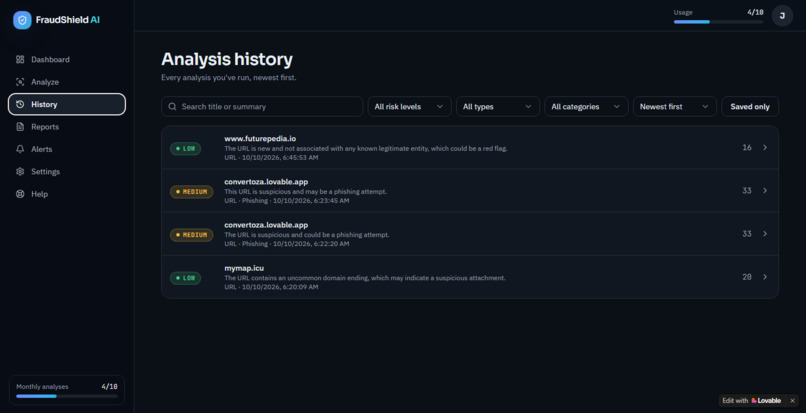Click timestamp 10/10/2026, 6:20:09 AM
Screen dimensions: 806x413
point(280,287)
